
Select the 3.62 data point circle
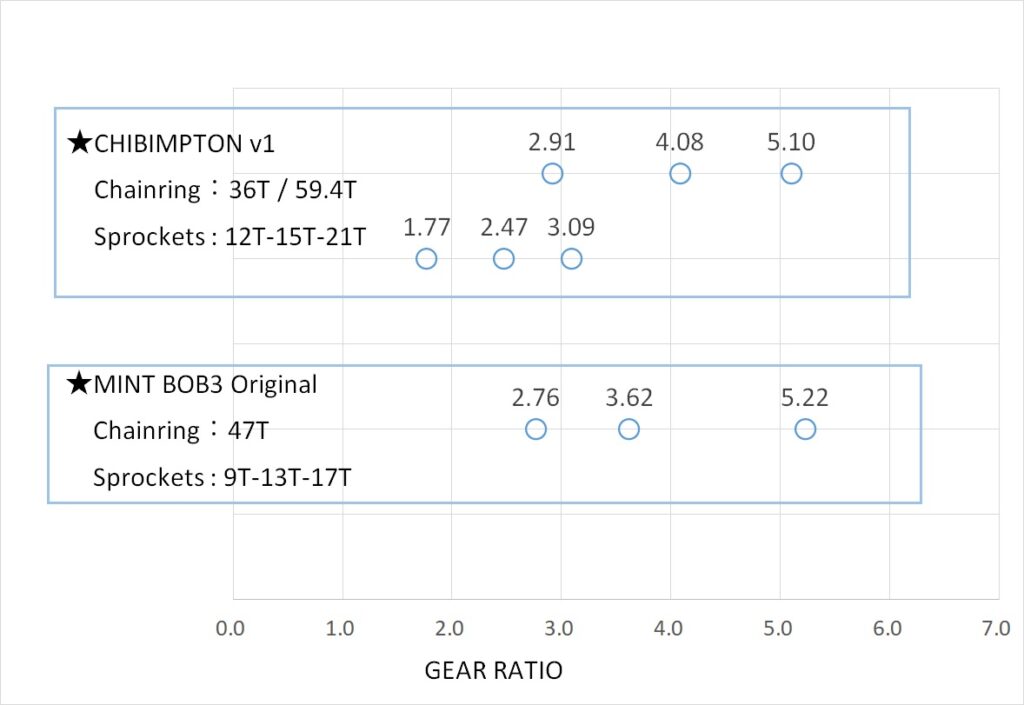[x=629, y=429]
